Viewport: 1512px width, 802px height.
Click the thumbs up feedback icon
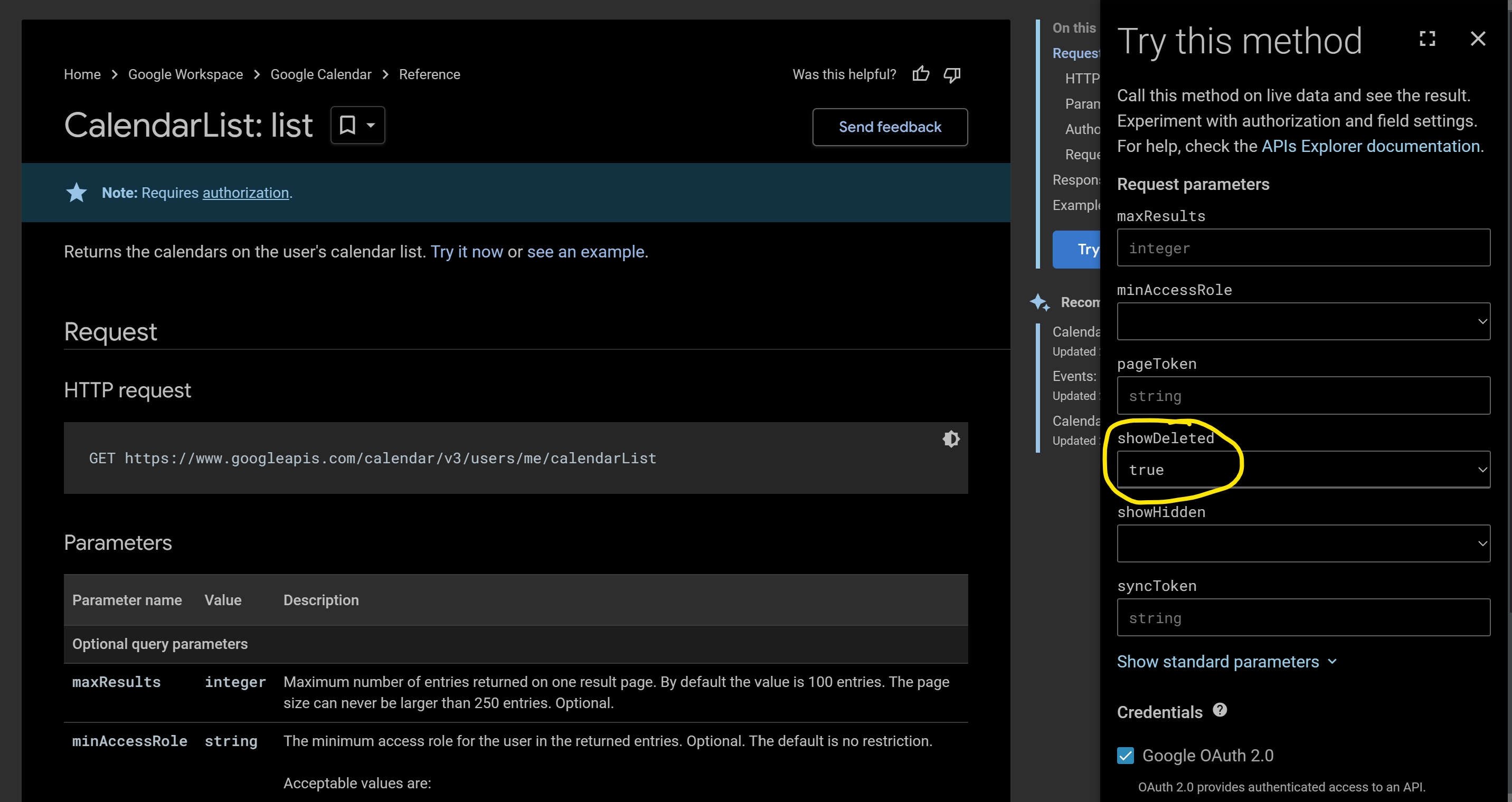coord(920,74)
